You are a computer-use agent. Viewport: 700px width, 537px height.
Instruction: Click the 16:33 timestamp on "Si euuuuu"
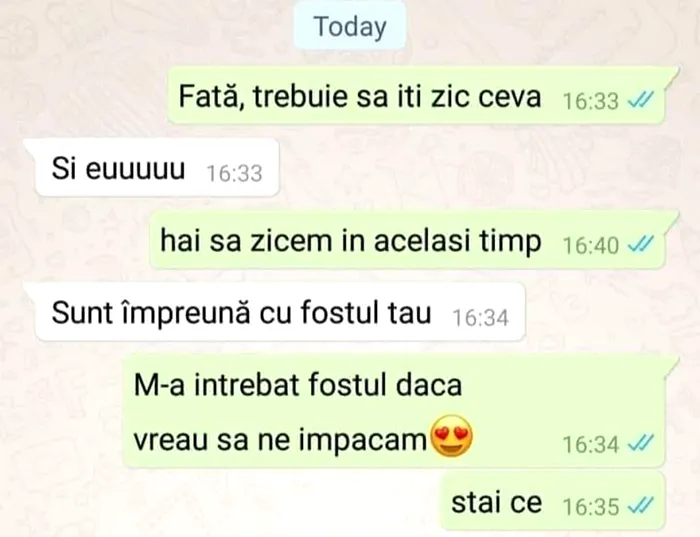pos(234,173)
